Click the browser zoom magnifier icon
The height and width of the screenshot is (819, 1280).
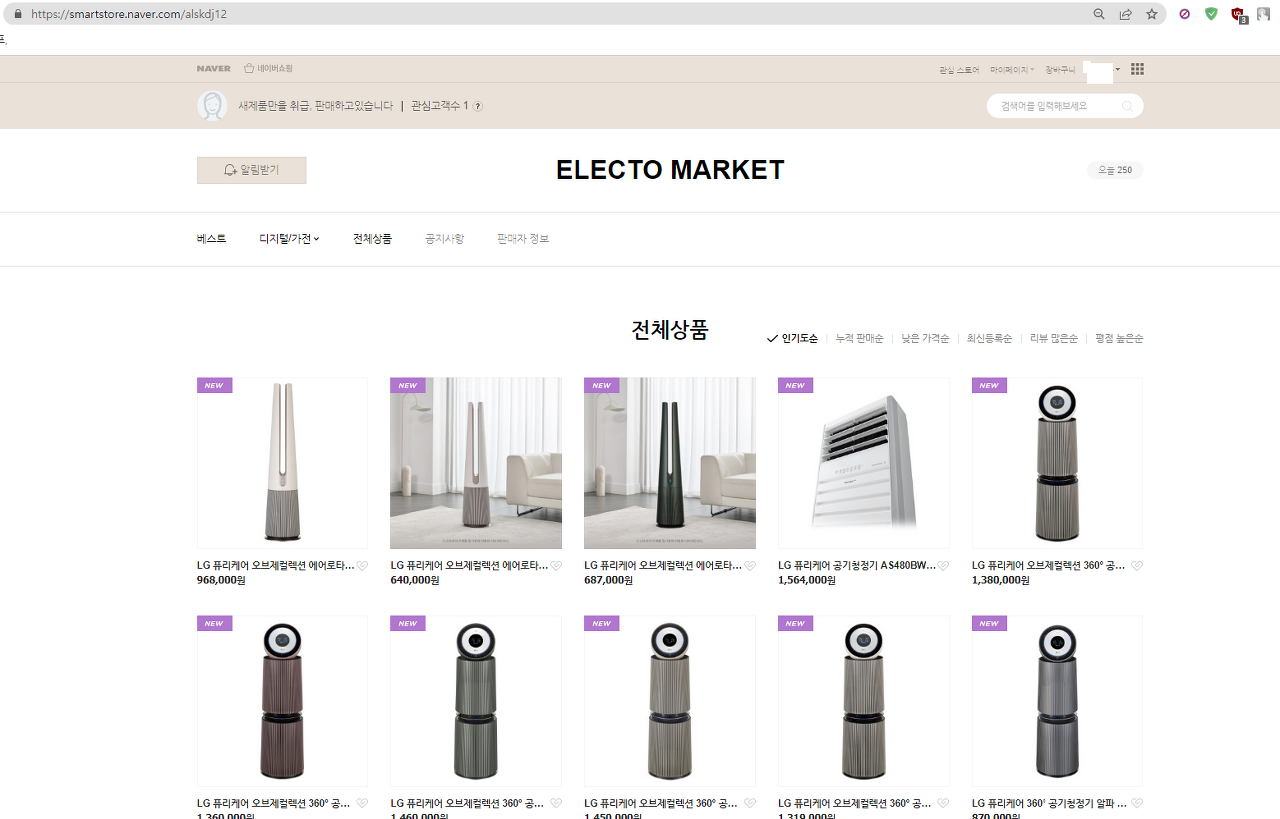coord(1099,14)
